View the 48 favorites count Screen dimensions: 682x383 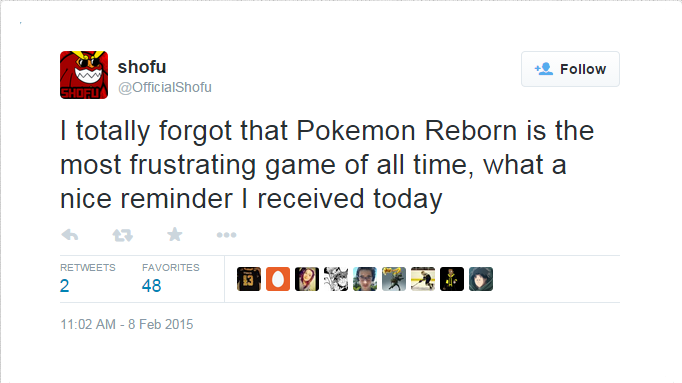(x=151, y=286)
